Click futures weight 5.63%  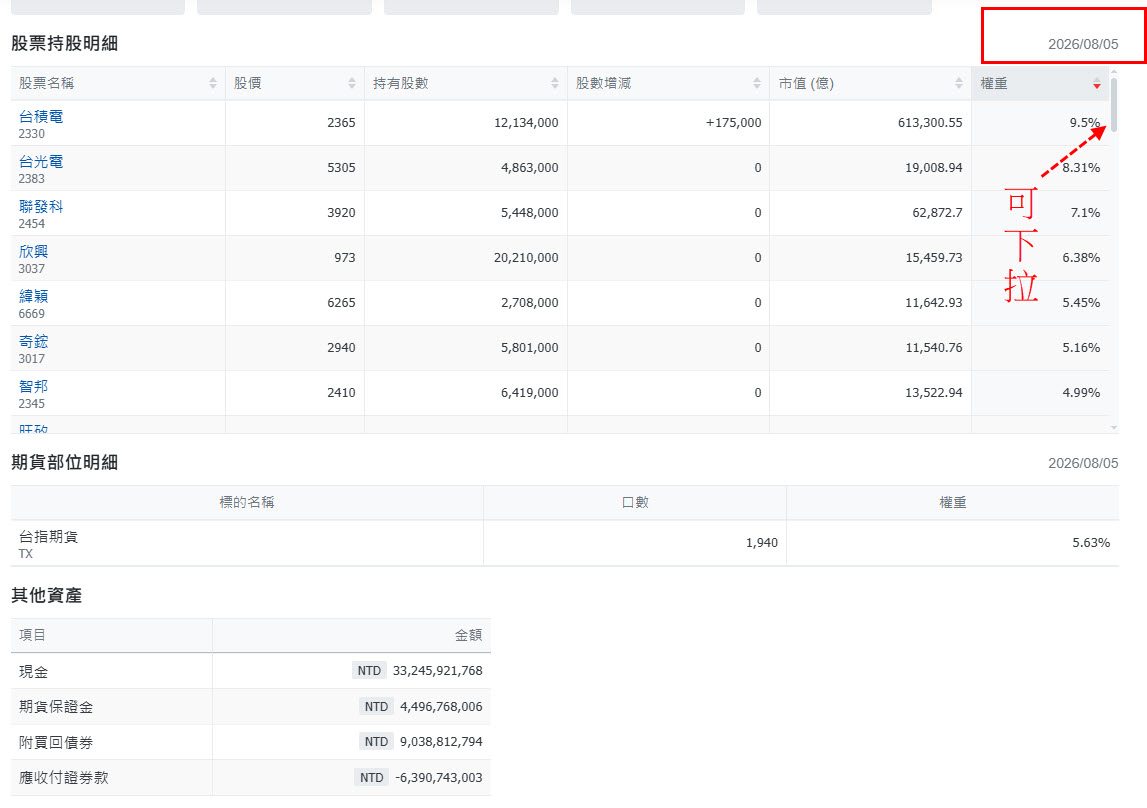[x=1091, y=543]
